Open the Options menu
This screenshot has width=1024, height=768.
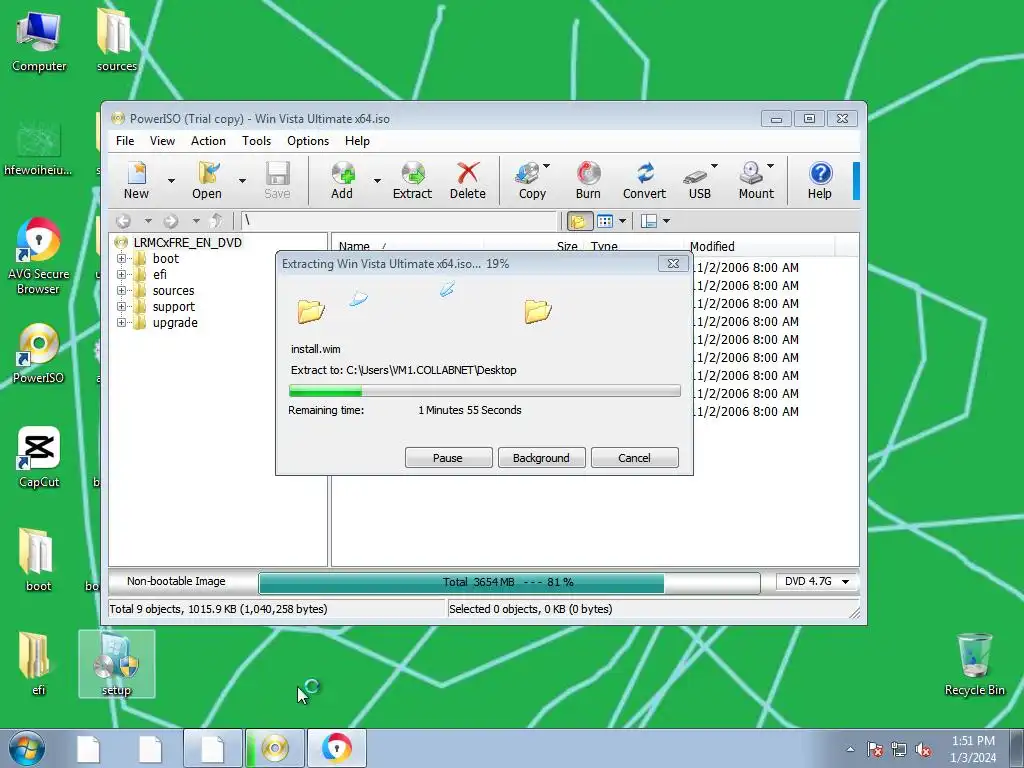click(x=308, y=141)
